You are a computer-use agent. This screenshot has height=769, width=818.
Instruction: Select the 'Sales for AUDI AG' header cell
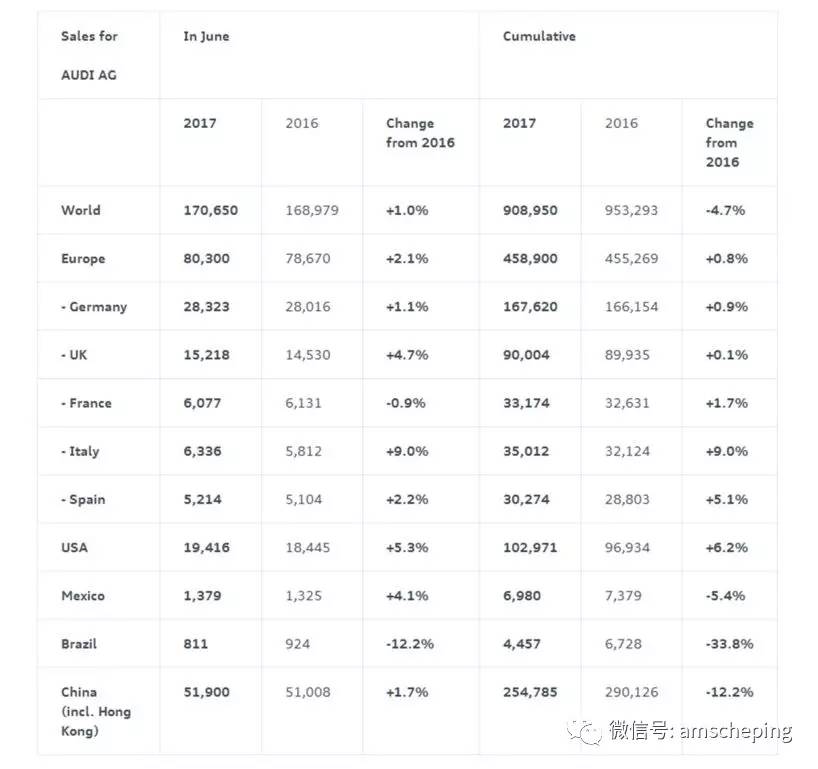89,55
